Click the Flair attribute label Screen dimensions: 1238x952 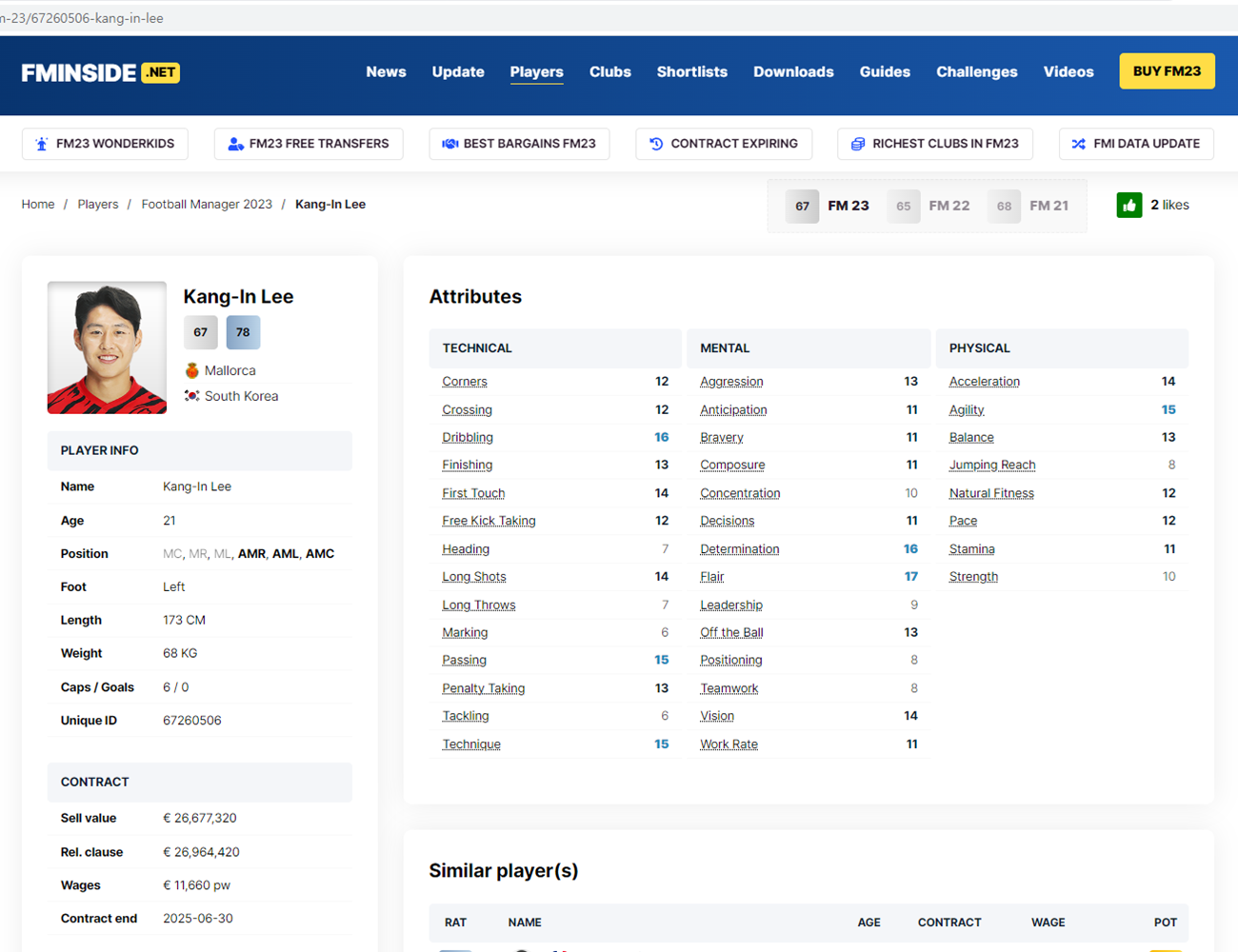[x=712, y=577]
